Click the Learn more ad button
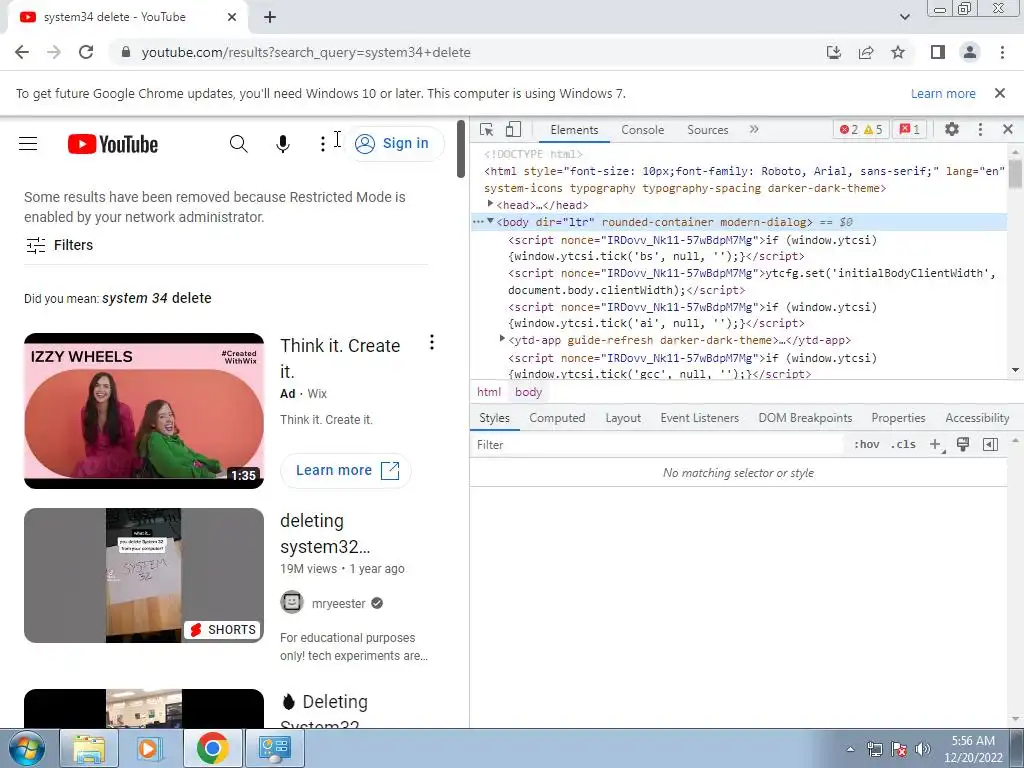The width and height of the screenshot is (1024, 768). 346,470
